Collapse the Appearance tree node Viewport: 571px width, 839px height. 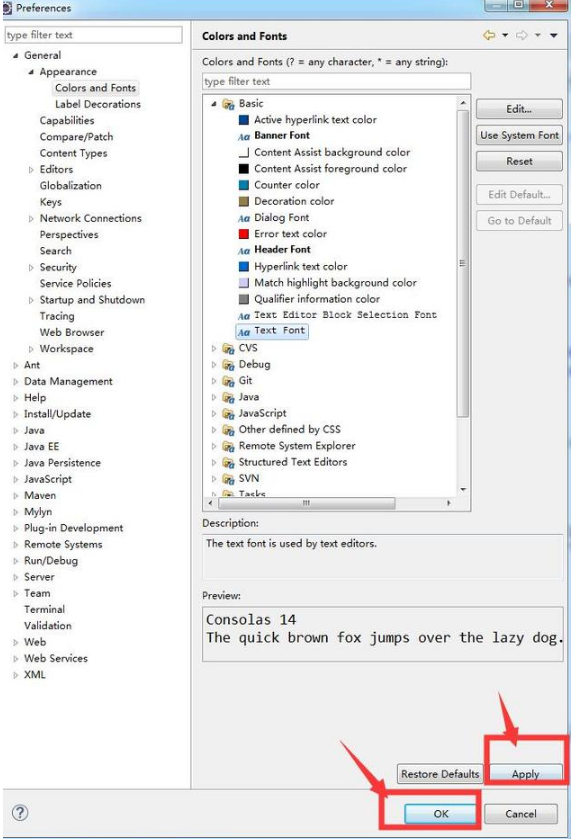point(31,72)
